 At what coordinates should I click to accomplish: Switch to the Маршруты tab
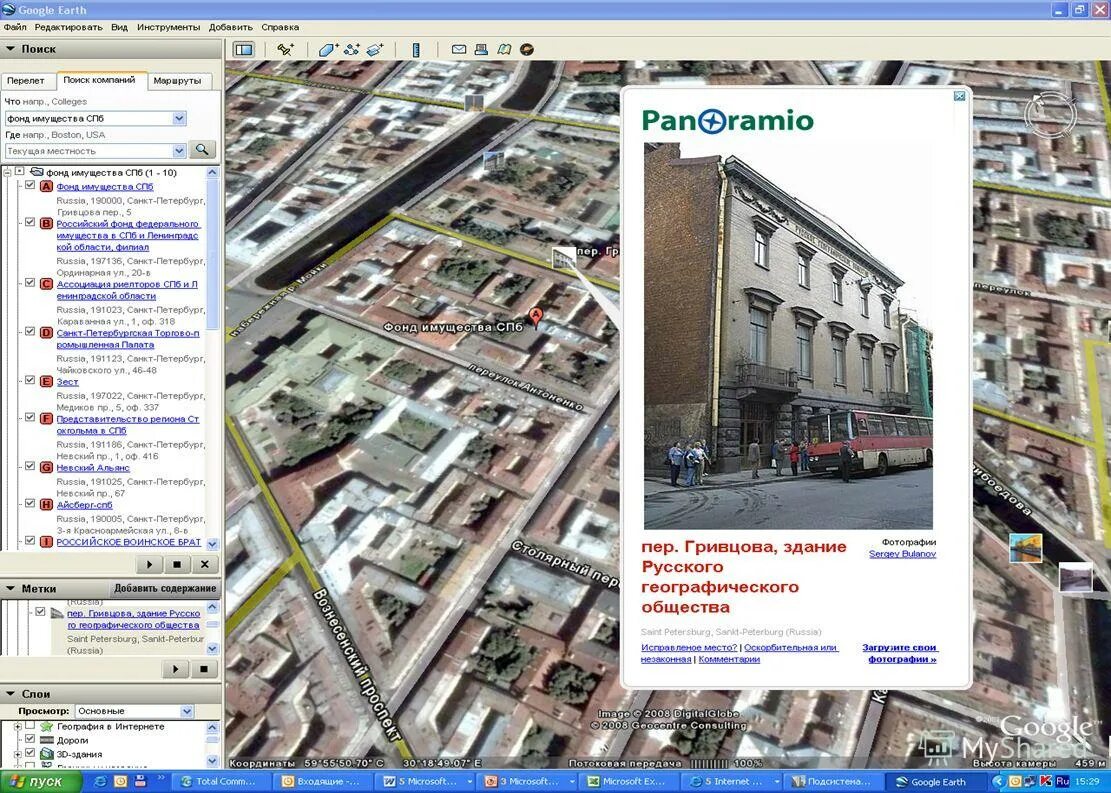pyautogui.click(x=177, y=81)
